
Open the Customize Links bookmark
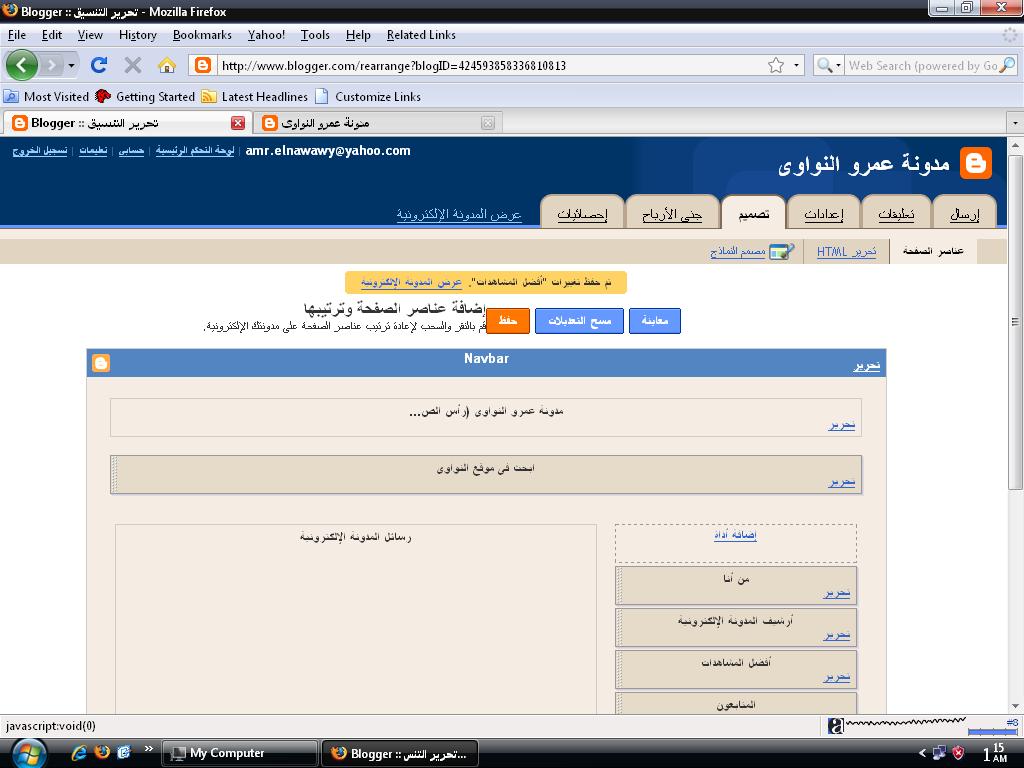coord(368,97)
